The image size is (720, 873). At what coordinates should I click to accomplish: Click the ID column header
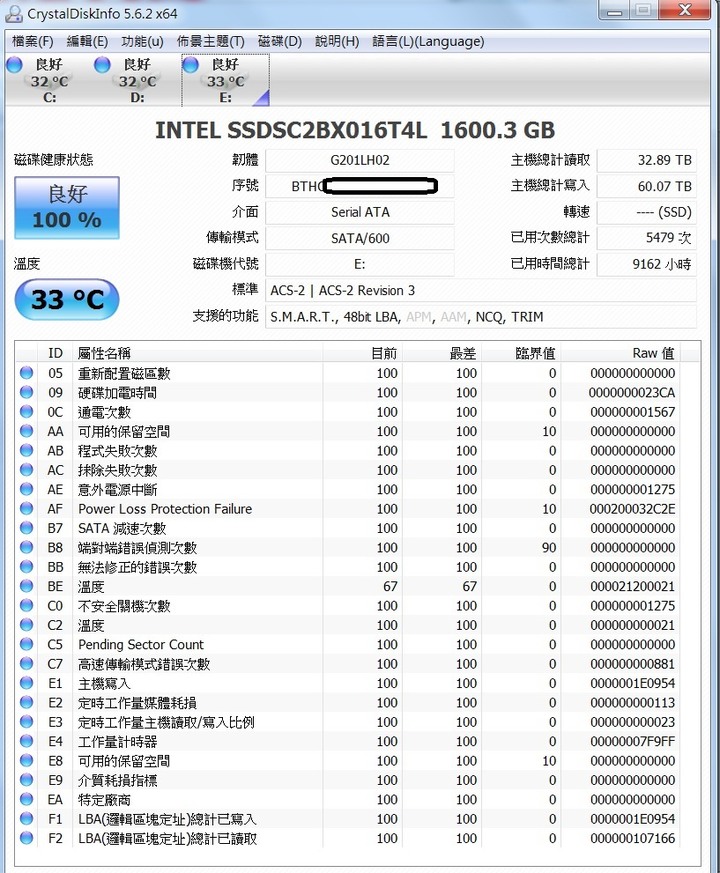pyautogui.click(x=55, y=353)
